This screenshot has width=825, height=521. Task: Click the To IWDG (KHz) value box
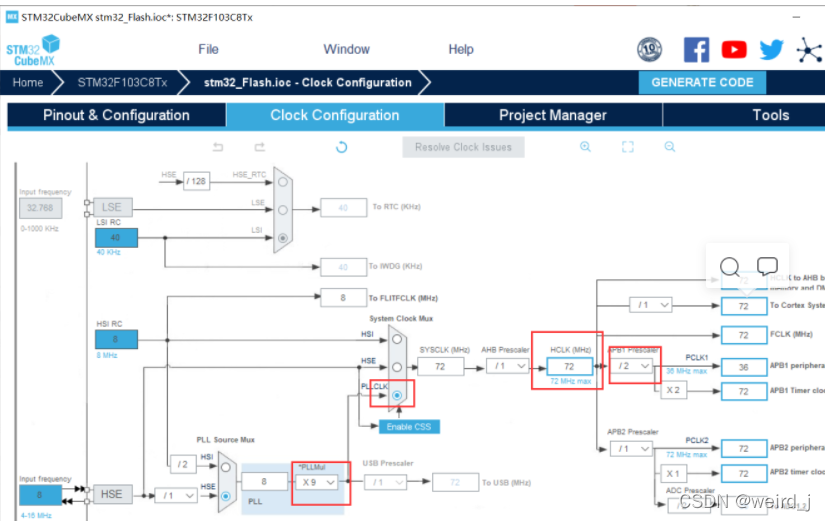coord(343,267)
